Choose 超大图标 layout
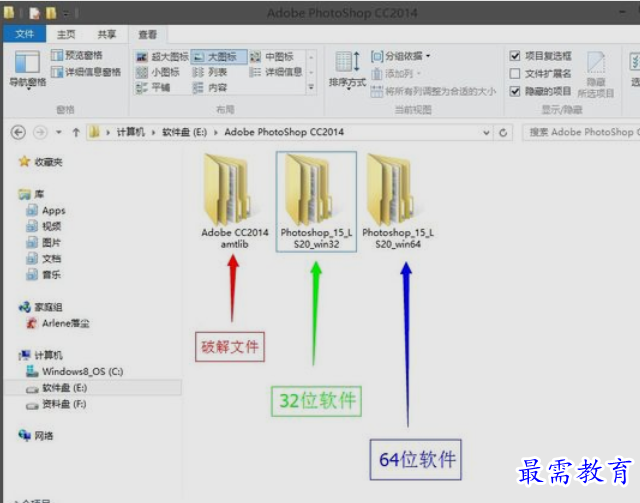The image size is (640, 503). point(162,57)
